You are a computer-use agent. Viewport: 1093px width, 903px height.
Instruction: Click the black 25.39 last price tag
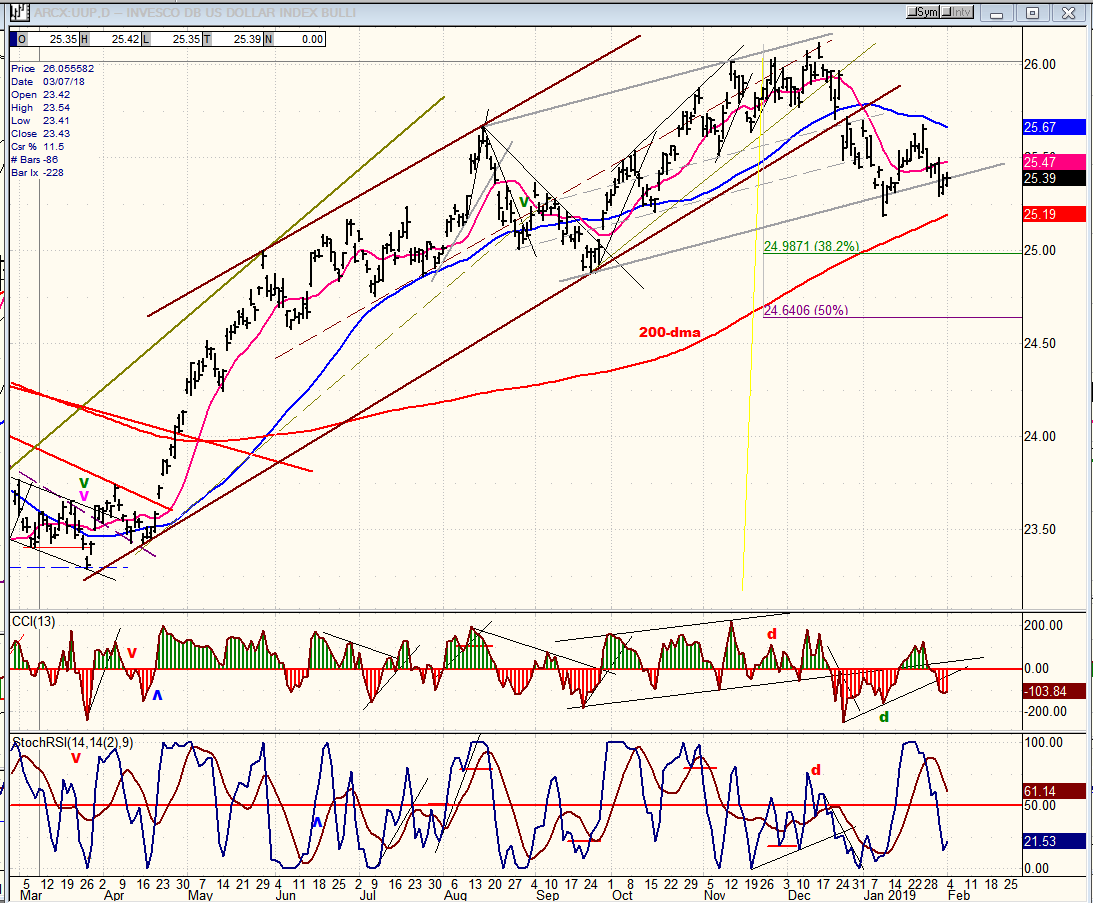(x=1053, y=179)
